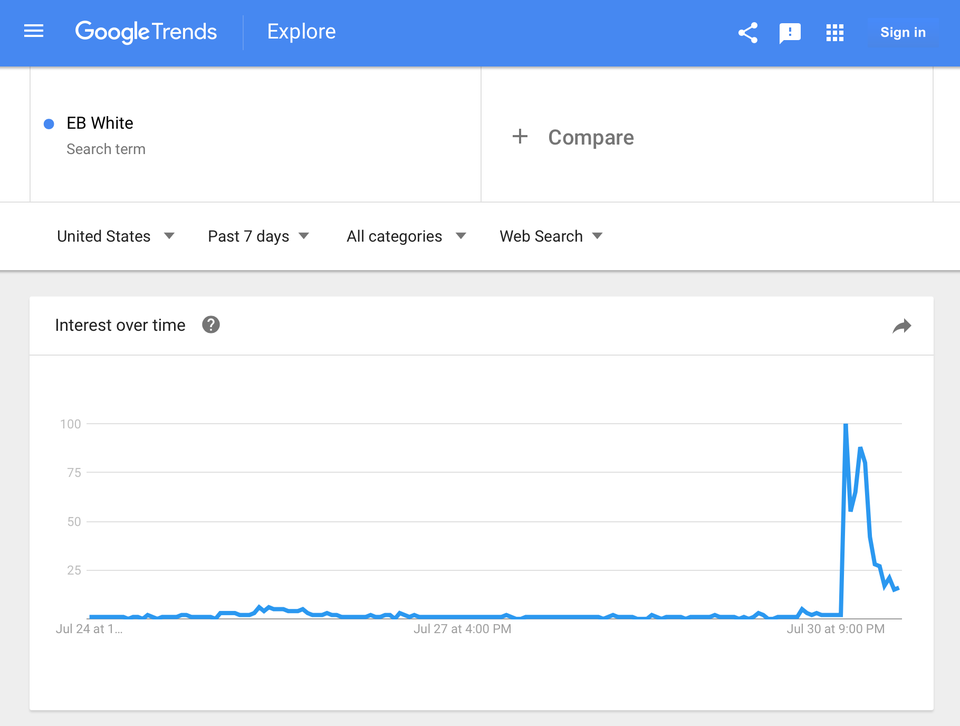Click the Jul 27 at 4:00 PM label
The image size is (960, 726).
[462, 629]
